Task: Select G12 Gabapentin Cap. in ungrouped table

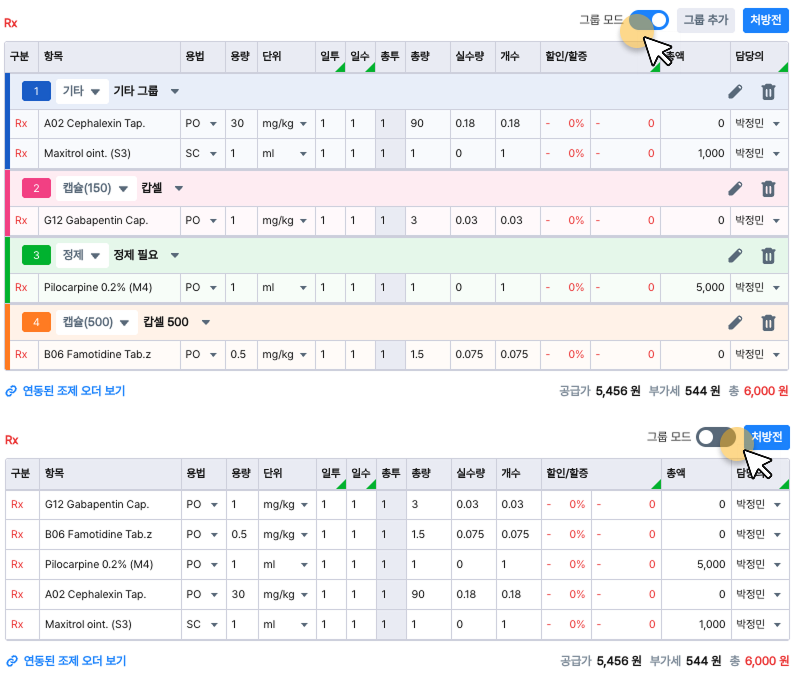Action: [x=97, y=505]
